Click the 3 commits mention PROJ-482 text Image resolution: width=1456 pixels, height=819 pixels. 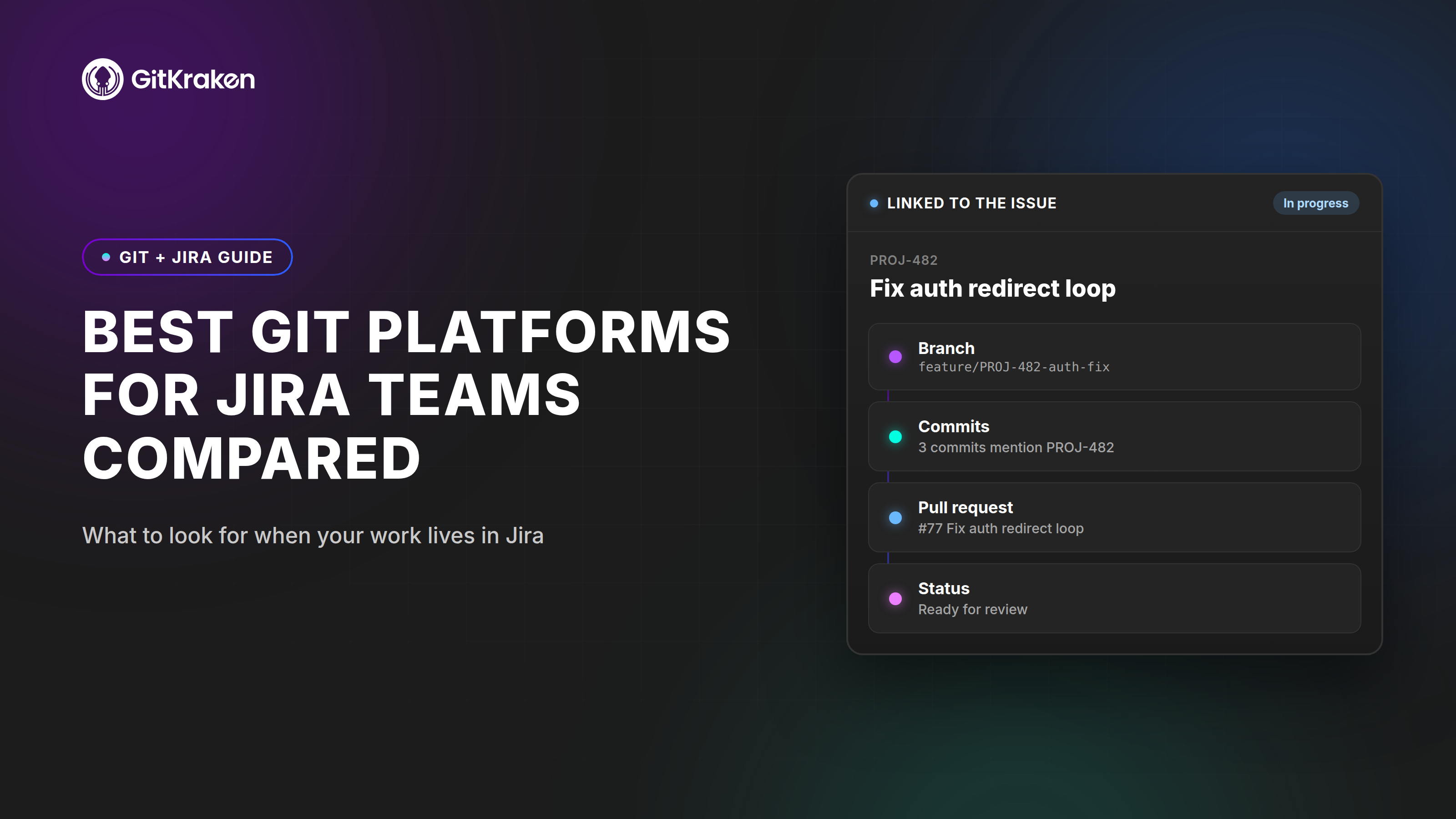pos(1016,447)
